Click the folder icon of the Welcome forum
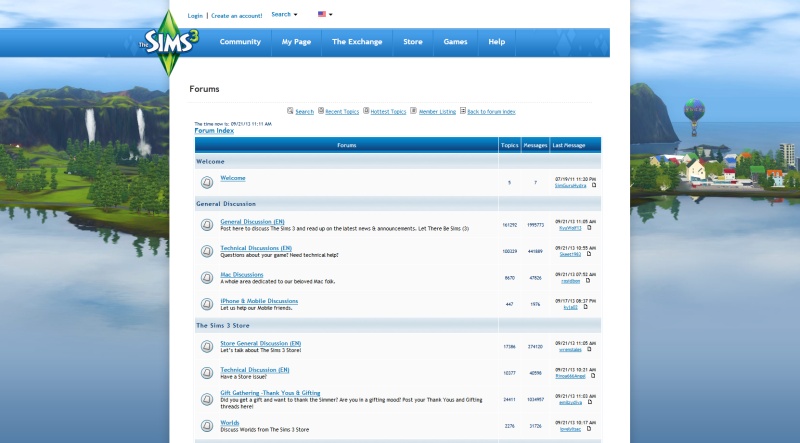Image resolution: width=800 pixels, height=443 pixels. pyautogui.click(x=207, y=182)
